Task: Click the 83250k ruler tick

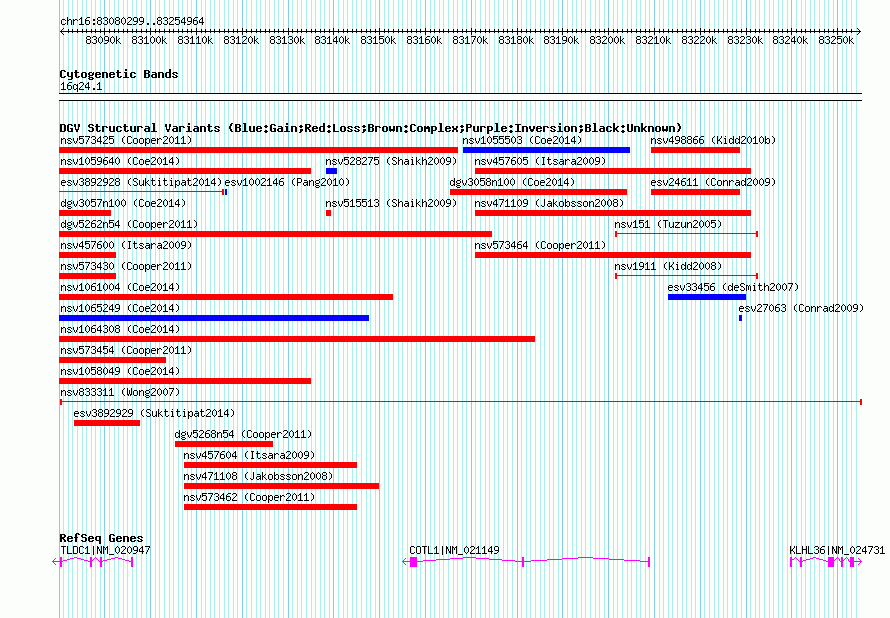Action: (836, 40)
